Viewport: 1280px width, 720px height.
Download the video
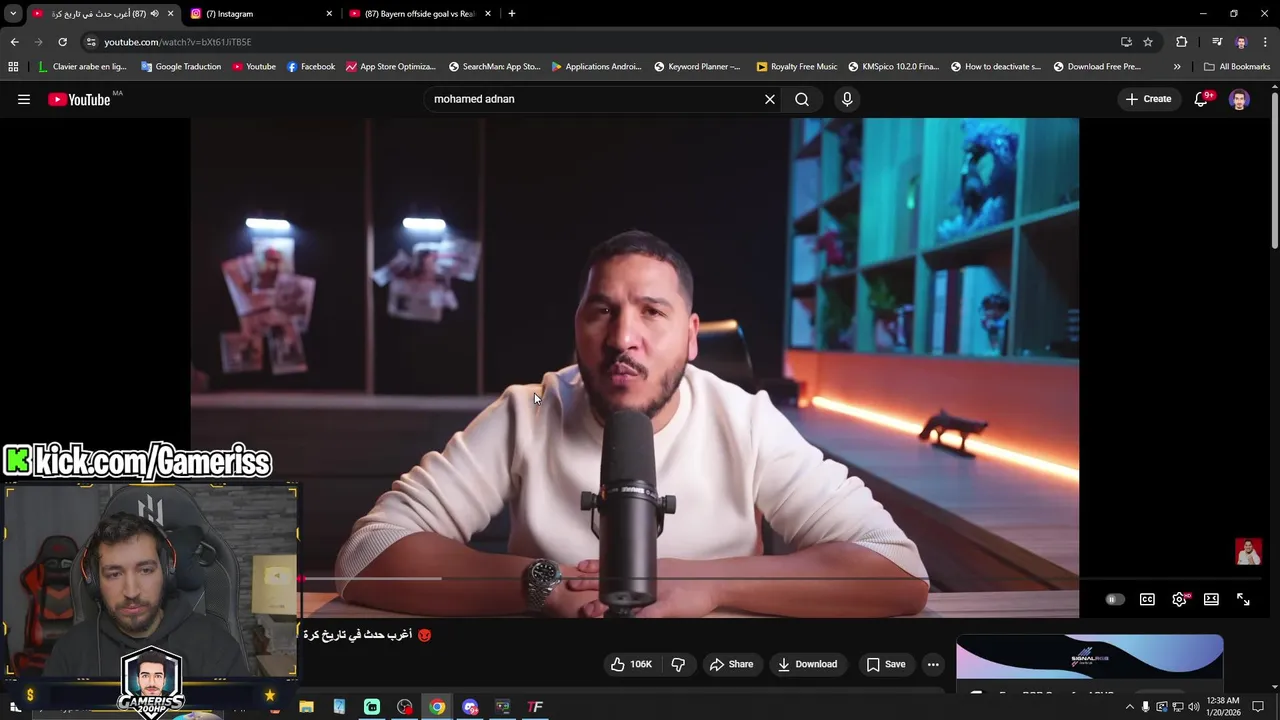[808, 664]
